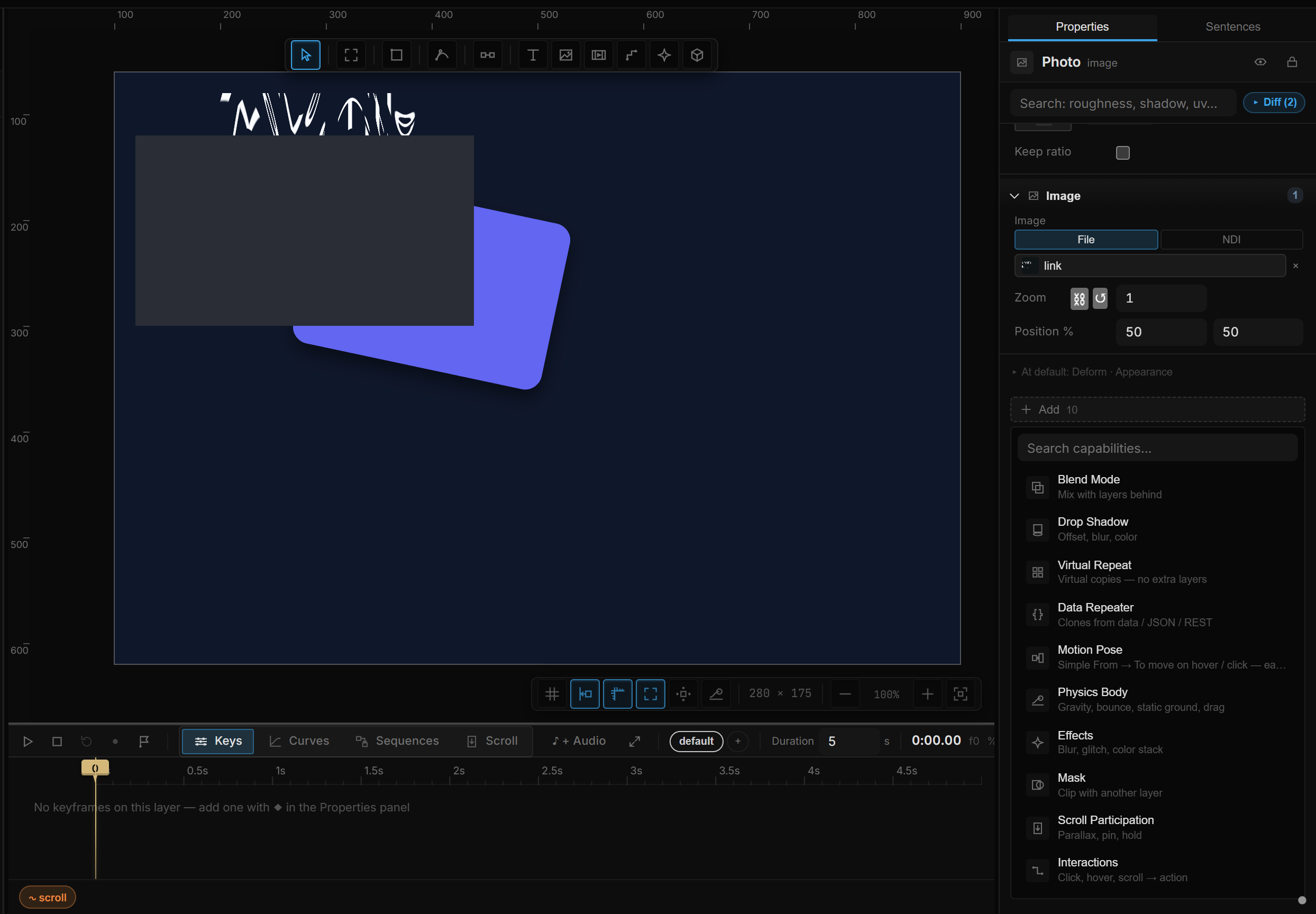Open the Sequences timeline tab
This screenshot has width=1316, height=914.
(x=397, y=741)
